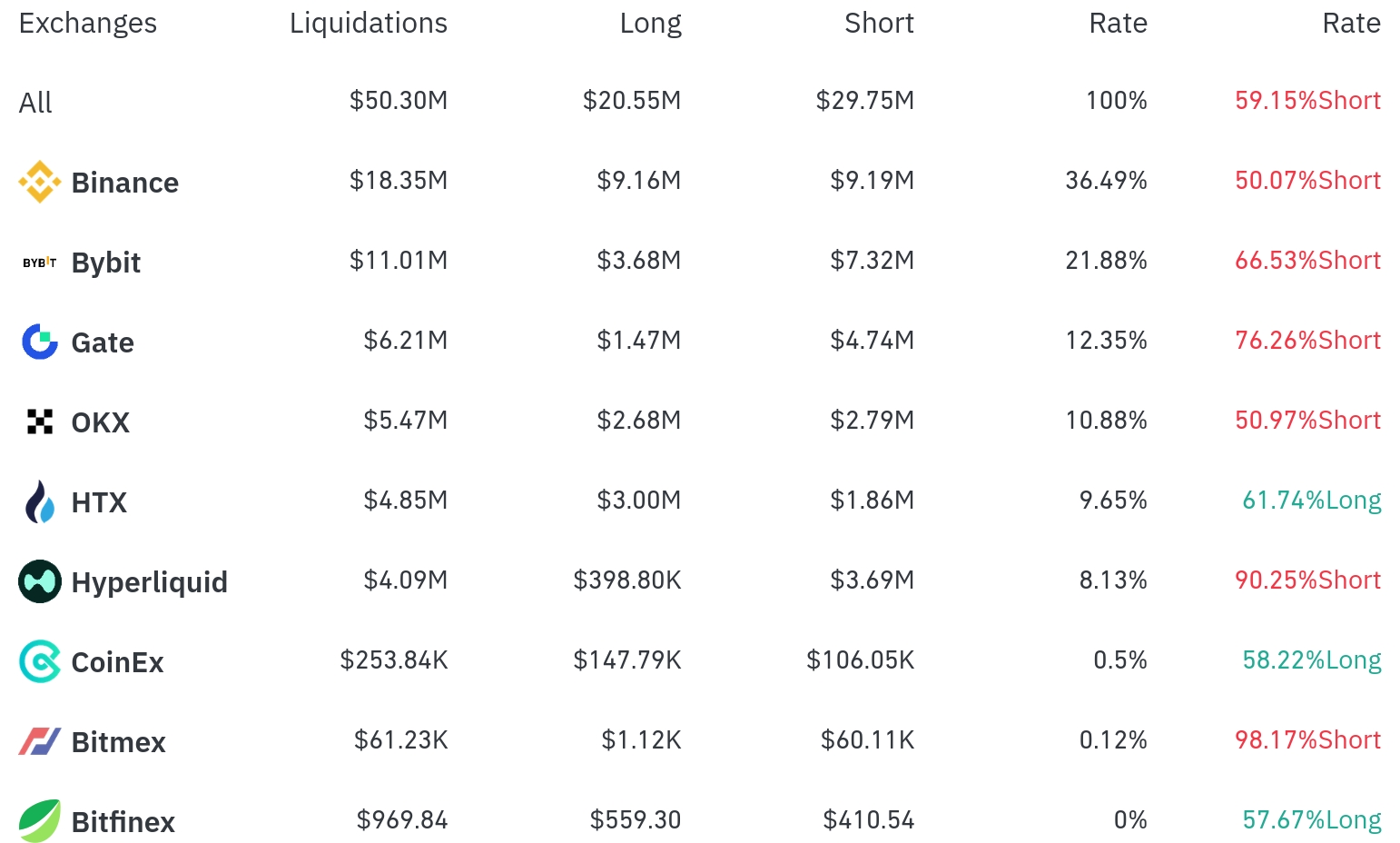Click the Hyperliquid logo icon
The height and width of the screenshot is (843, 1400).
(x=39, y=581)
